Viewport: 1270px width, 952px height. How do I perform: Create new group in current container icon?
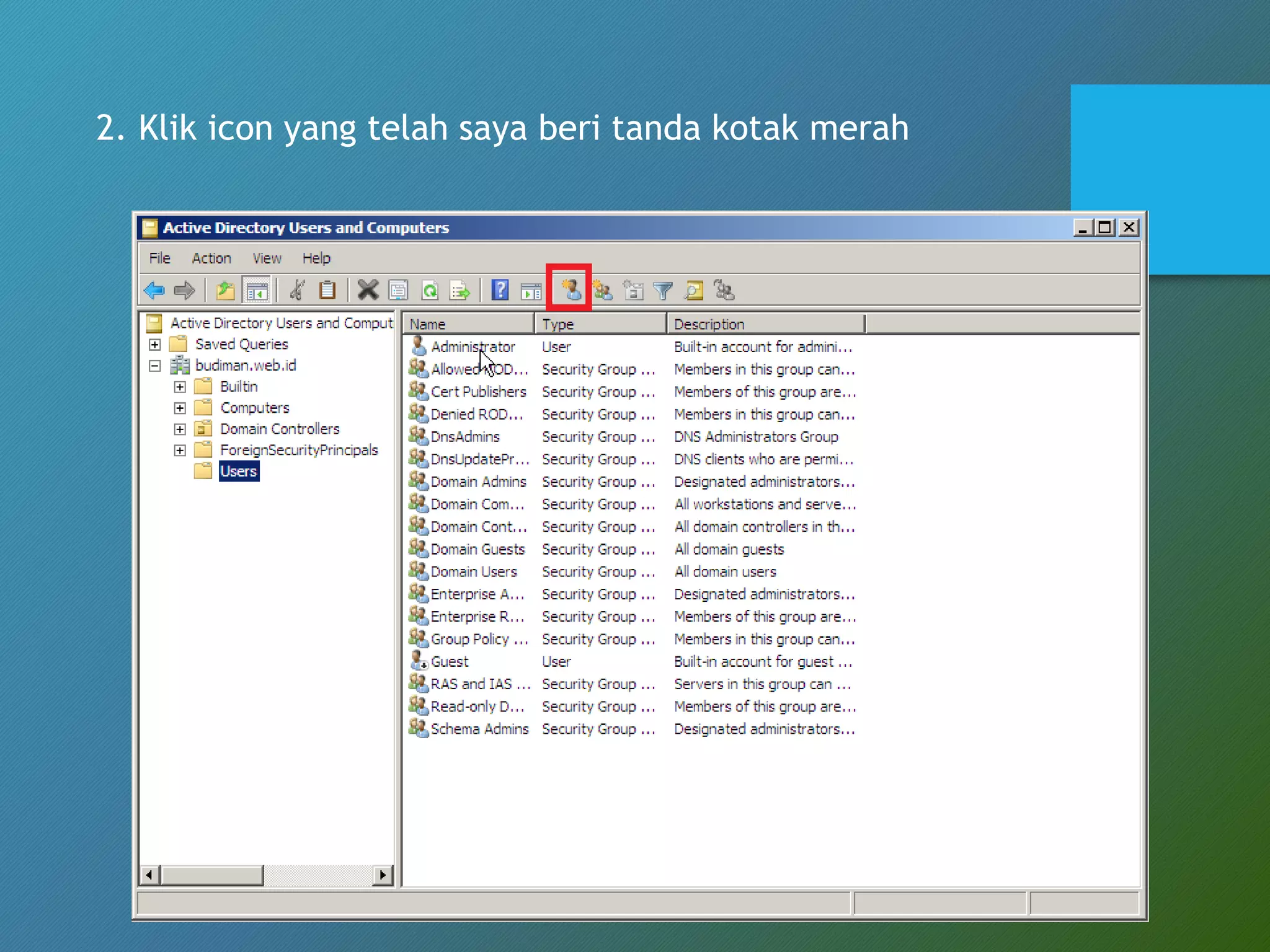[x=602, y=290]
